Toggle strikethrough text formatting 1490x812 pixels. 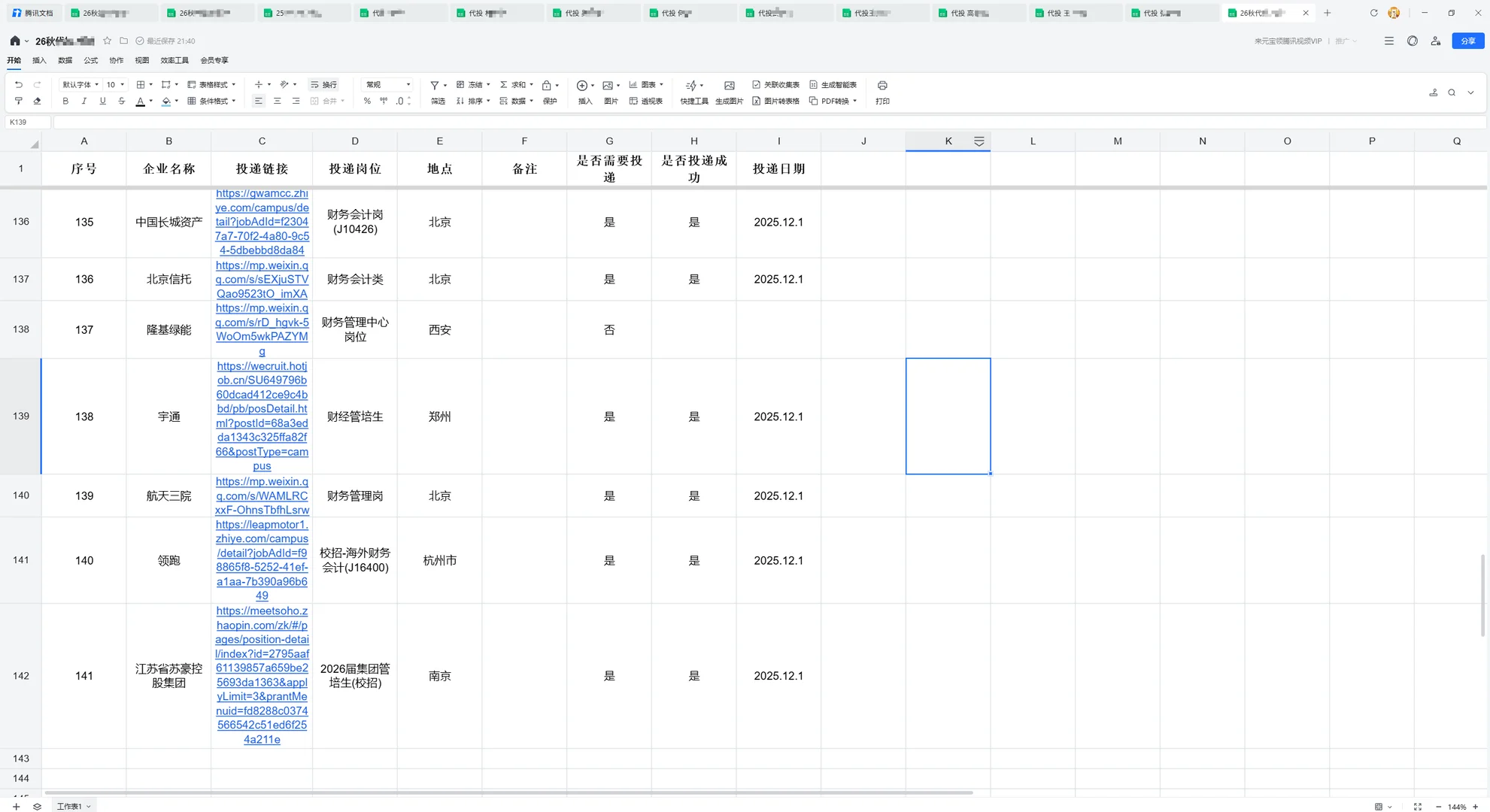pyautogui.click(x=121, y=101)
